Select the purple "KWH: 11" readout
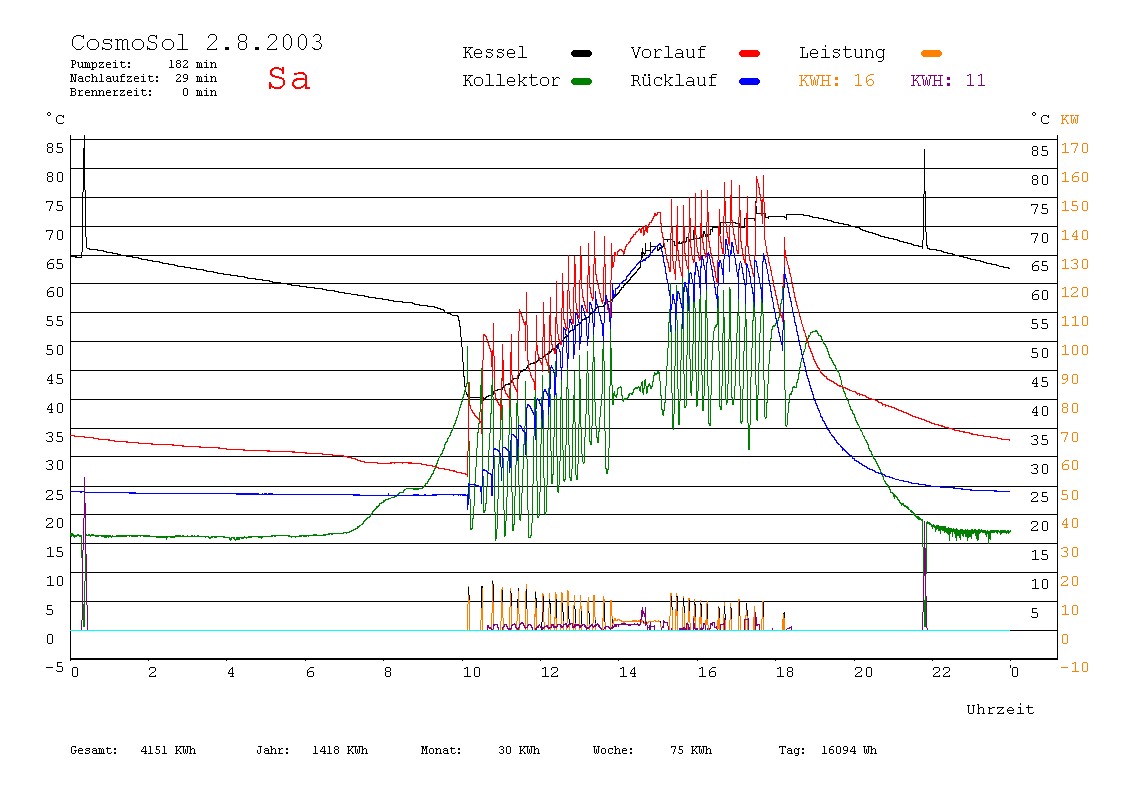The width and height of the screenshot is (1148, 812). (x=948, y=81)
